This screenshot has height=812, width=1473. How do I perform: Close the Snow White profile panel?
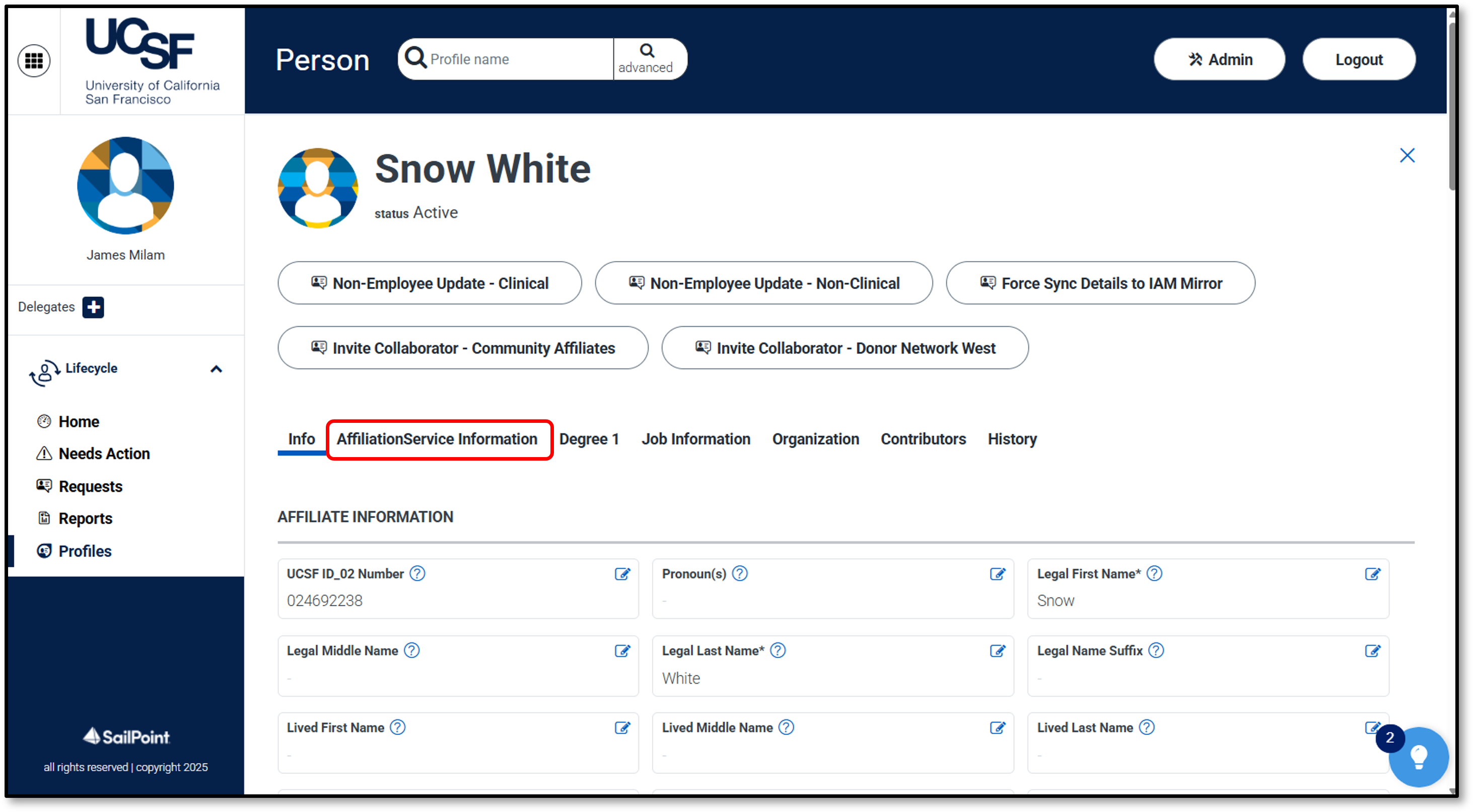pos(1407,156)
